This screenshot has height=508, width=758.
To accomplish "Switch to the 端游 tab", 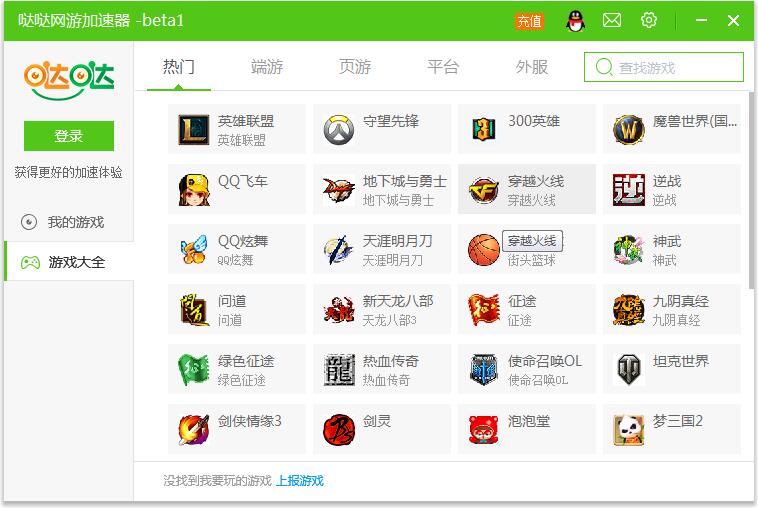I will (267, 67).
